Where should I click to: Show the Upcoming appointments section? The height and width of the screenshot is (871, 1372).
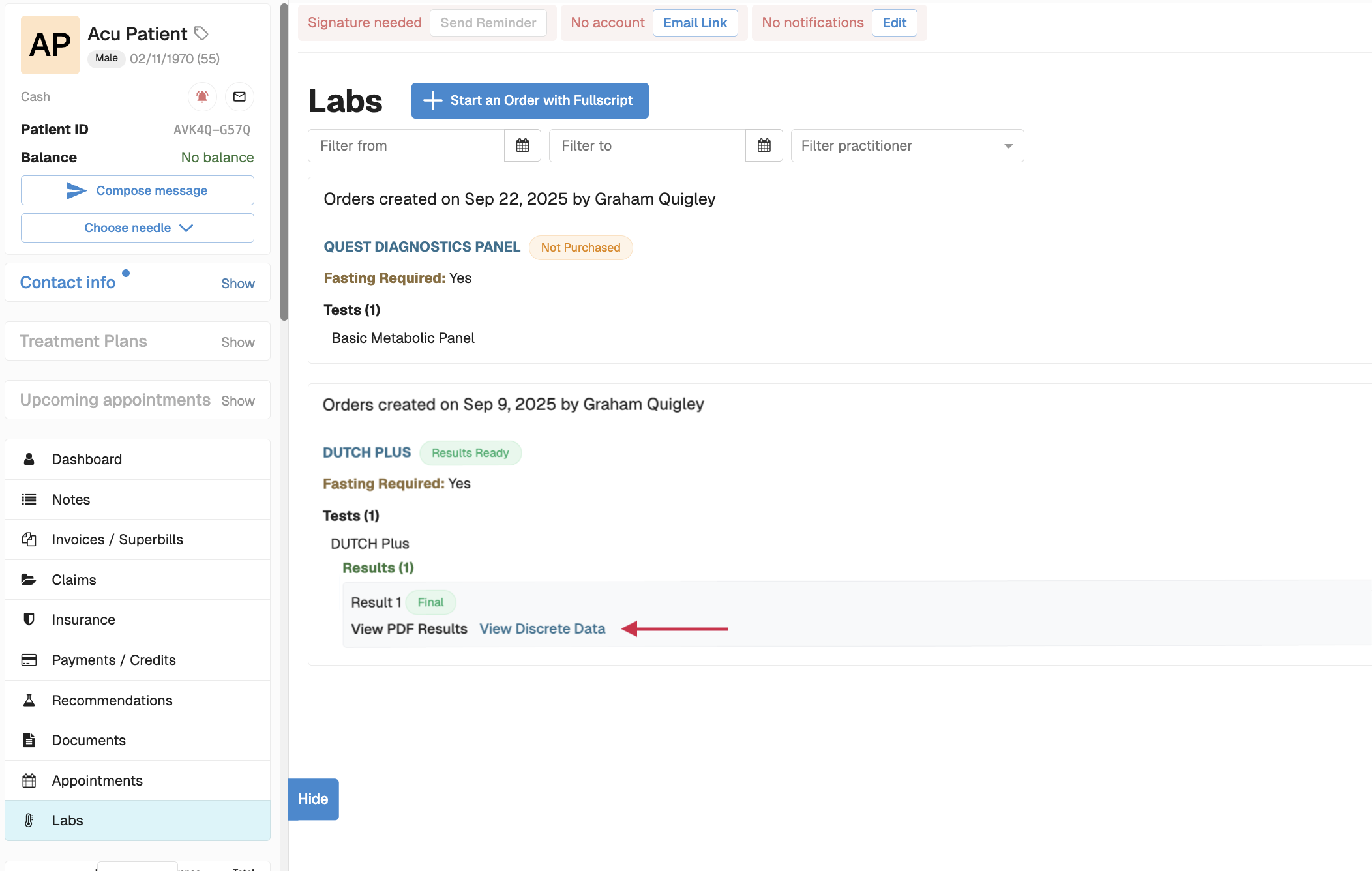coord(237,401)
